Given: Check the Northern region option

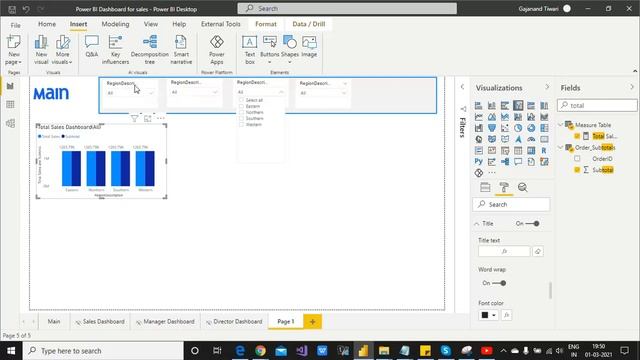Looking at the screenshot, I should pyautogui.click(x=241, y=112).
